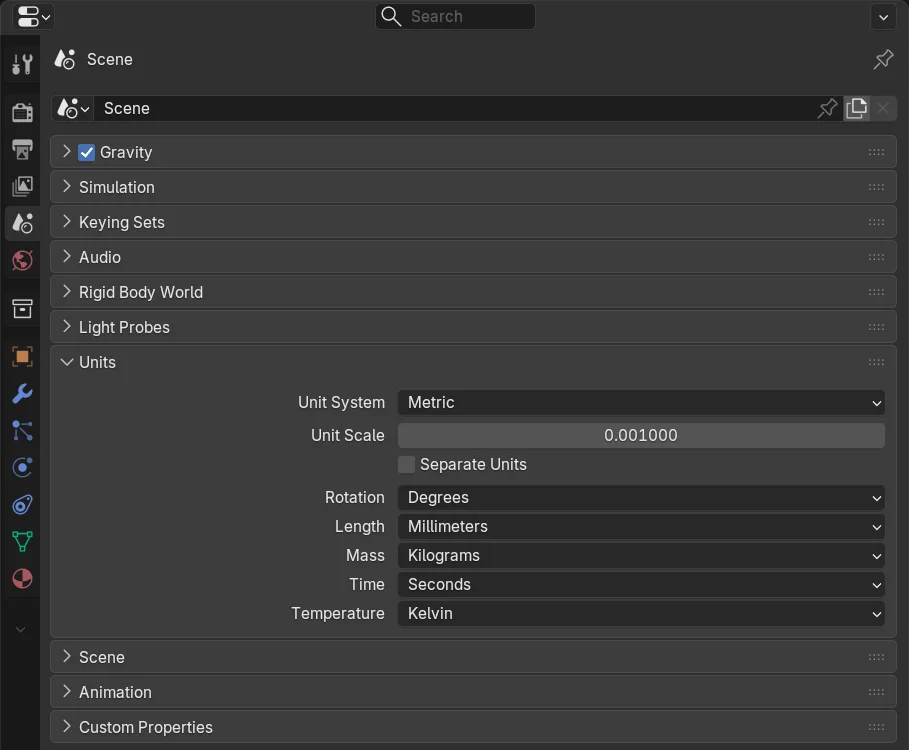
Task: Enable Separate Units checkbox
Action: 406,464
